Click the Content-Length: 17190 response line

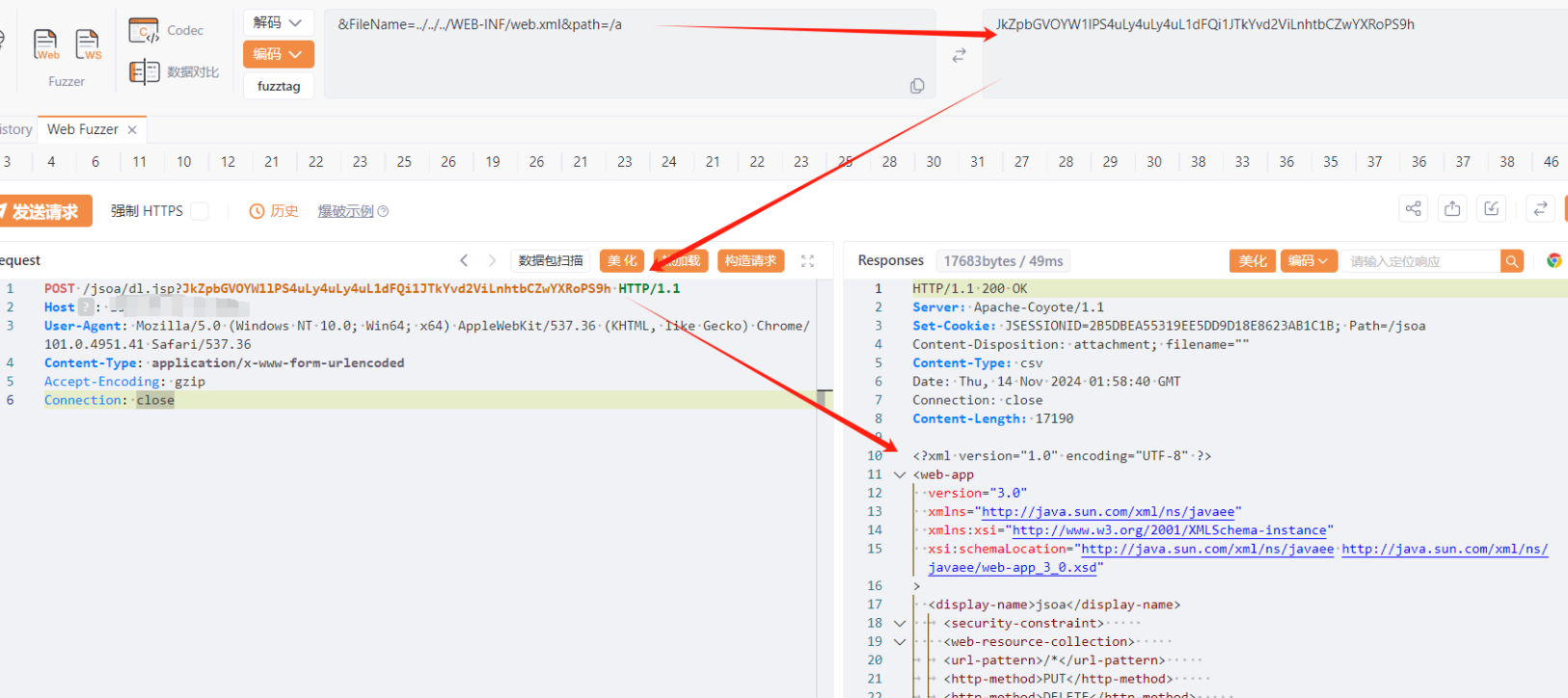pos(993,418)
